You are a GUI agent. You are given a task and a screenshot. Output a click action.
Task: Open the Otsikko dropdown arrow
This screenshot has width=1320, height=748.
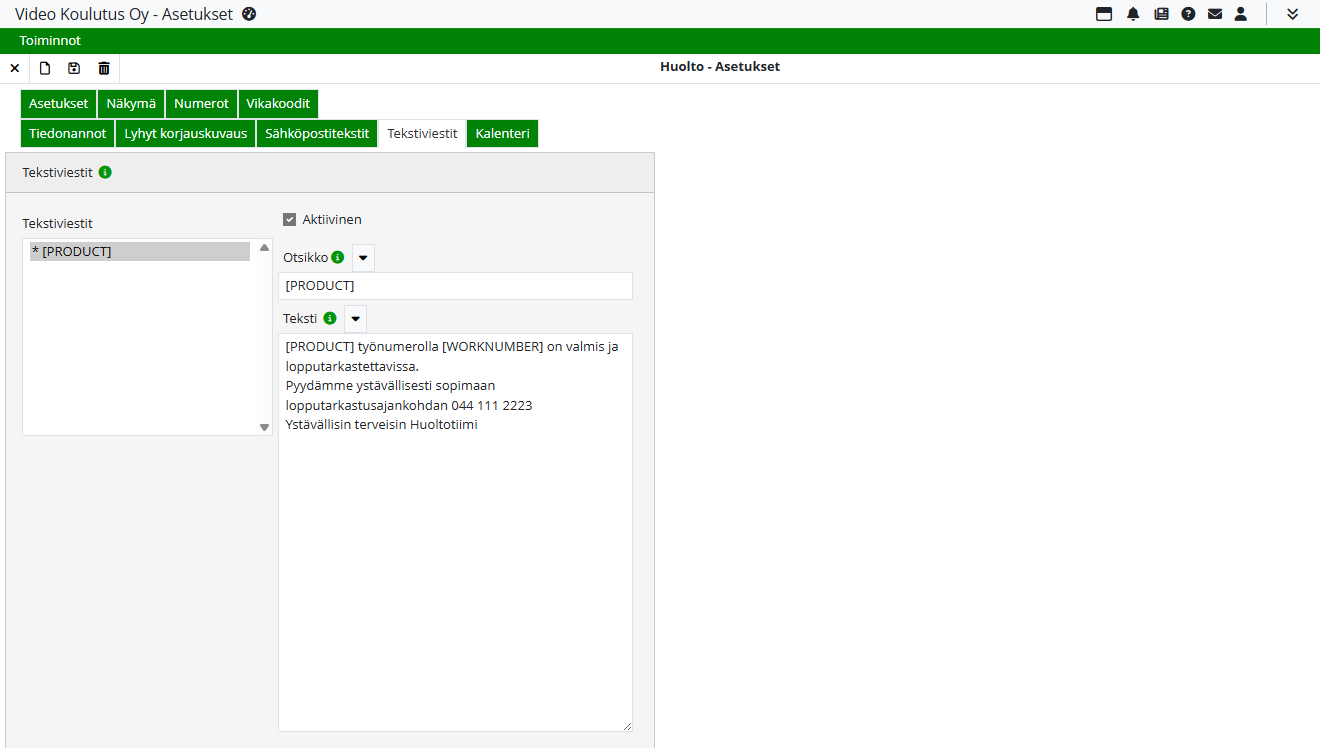(363, 258)
